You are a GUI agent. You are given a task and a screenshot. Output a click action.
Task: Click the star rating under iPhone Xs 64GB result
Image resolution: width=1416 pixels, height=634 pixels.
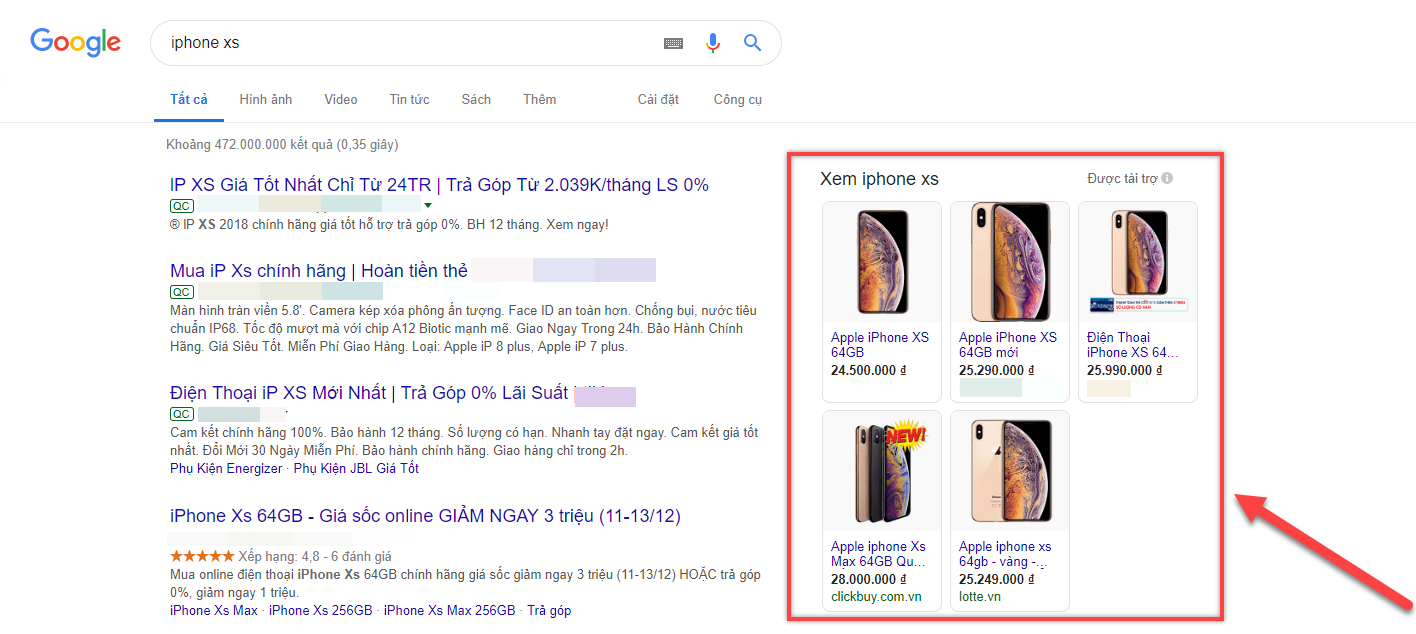point(200,555)
